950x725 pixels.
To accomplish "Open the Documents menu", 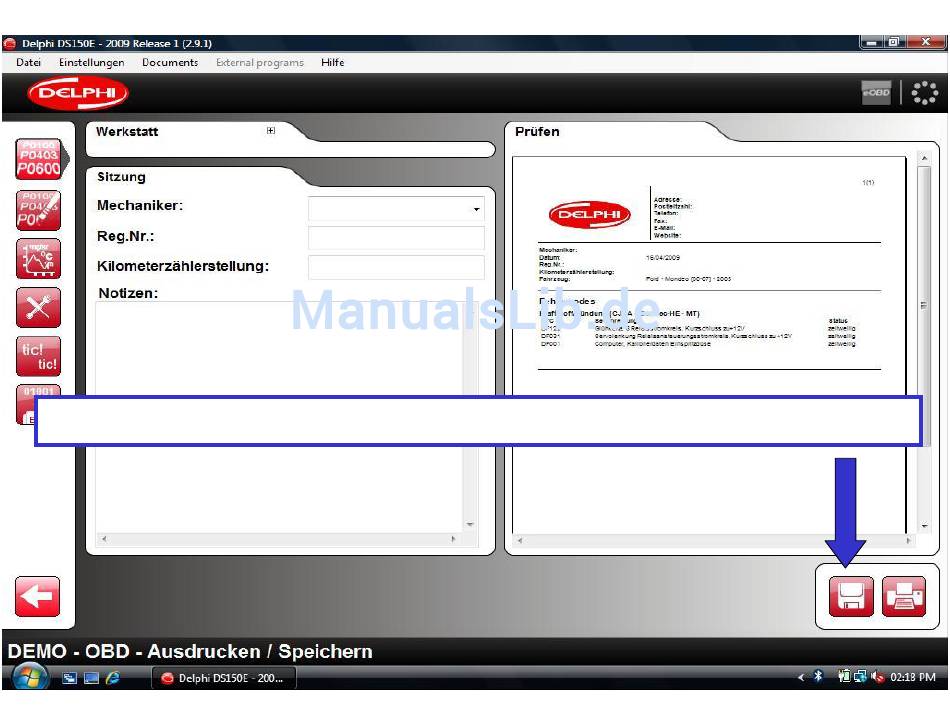I will click(170, 62).
